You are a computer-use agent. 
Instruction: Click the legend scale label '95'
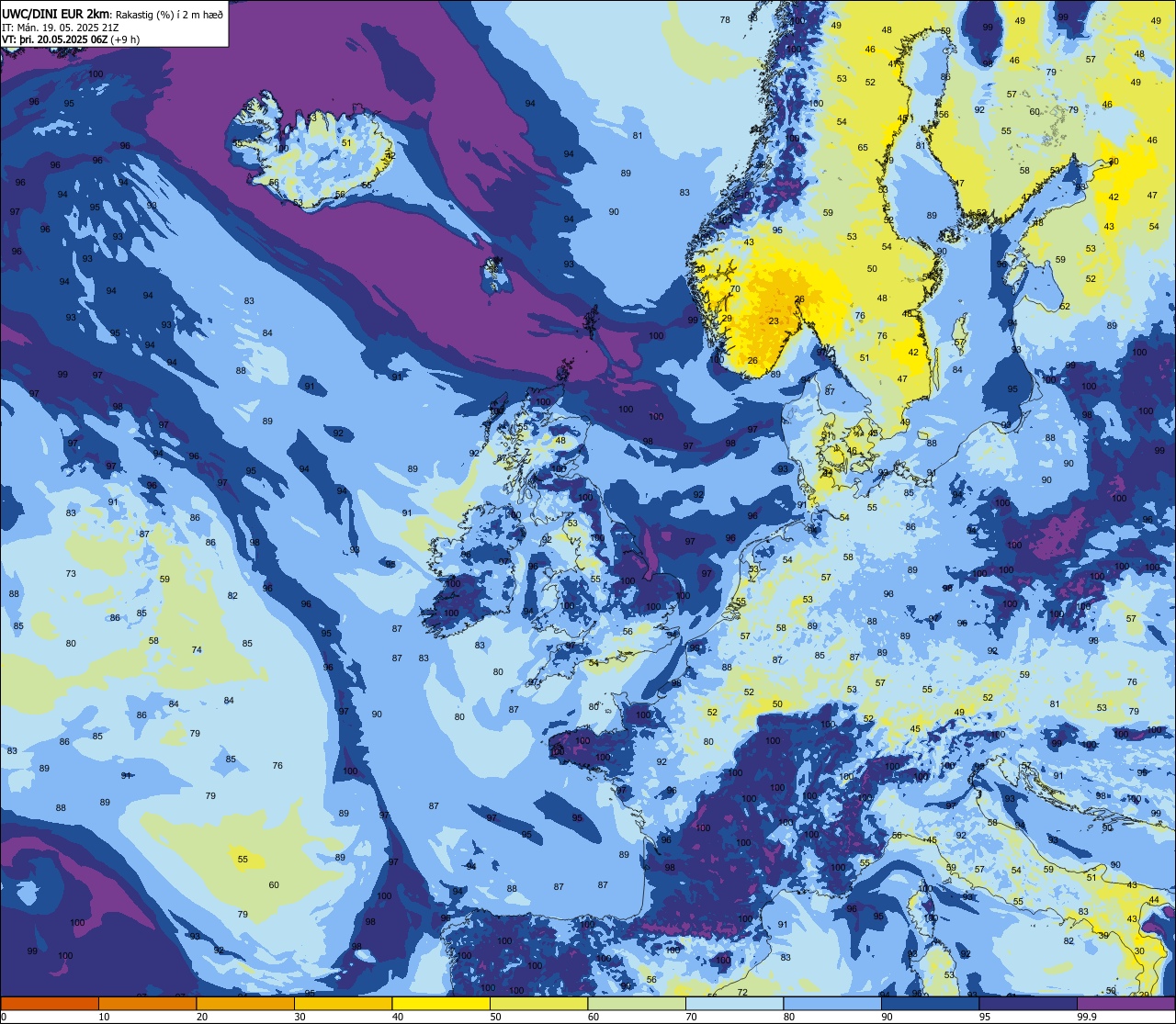tap(986, 1017)
